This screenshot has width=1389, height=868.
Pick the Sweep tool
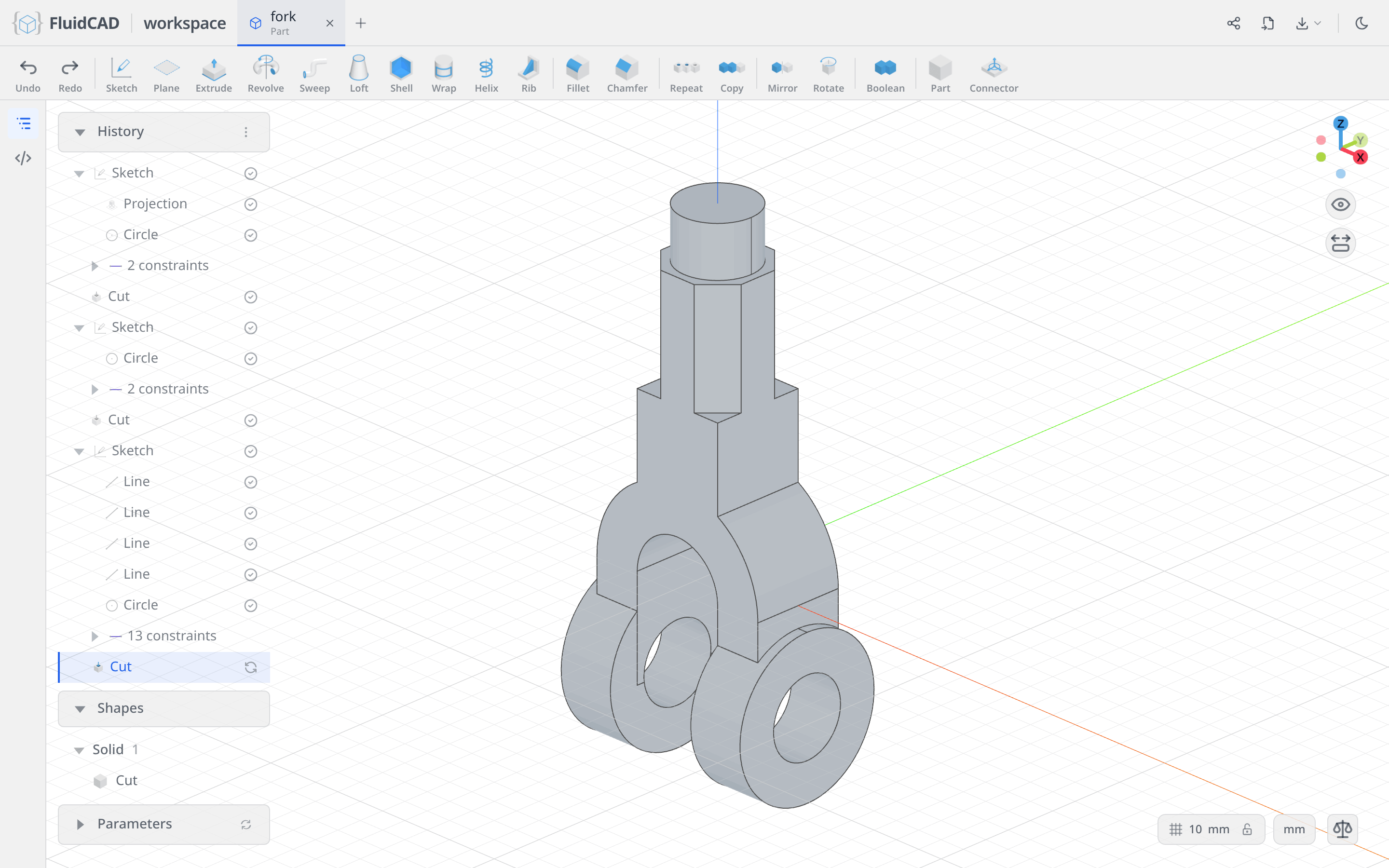pos(314,75)
